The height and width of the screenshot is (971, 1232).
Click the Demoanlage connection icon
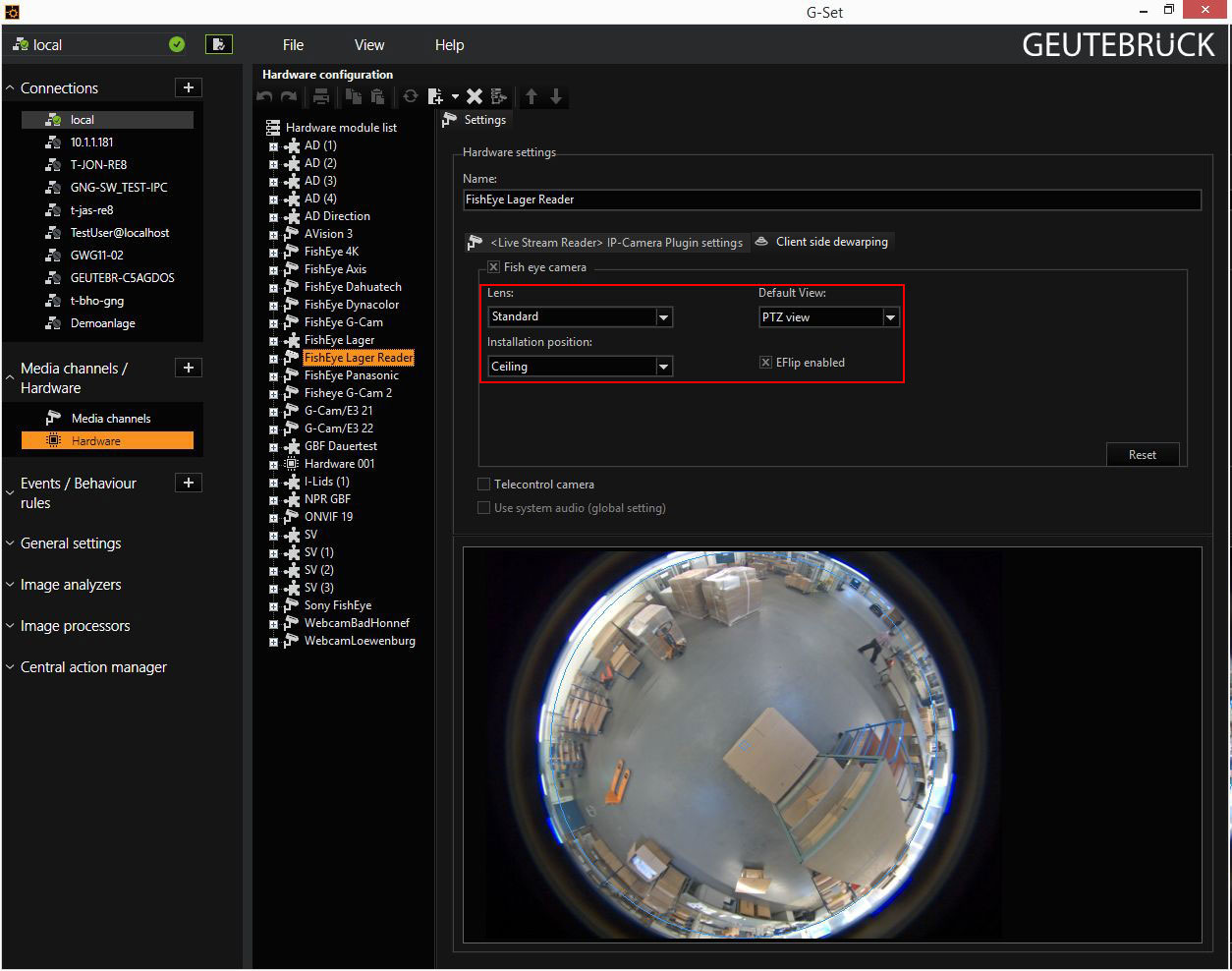[53, 323]
